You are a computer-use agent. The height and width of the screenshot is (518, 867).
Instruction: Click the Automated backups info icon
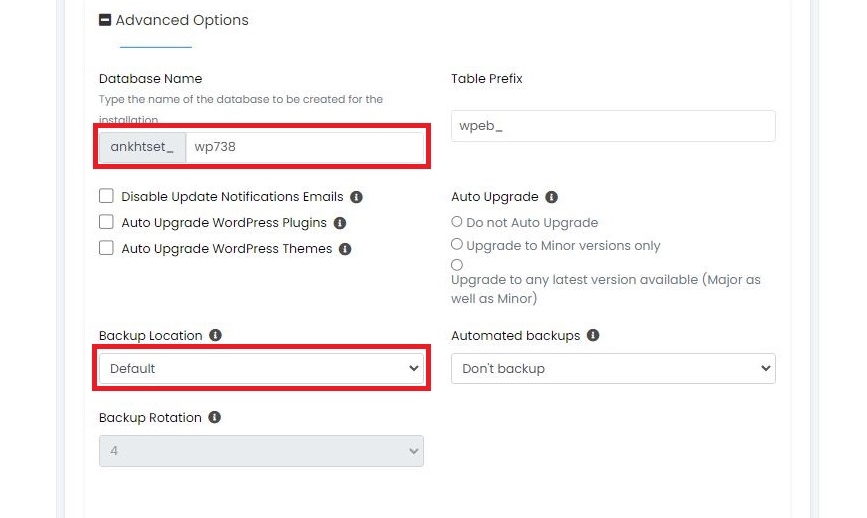click(x=593, y=335)
